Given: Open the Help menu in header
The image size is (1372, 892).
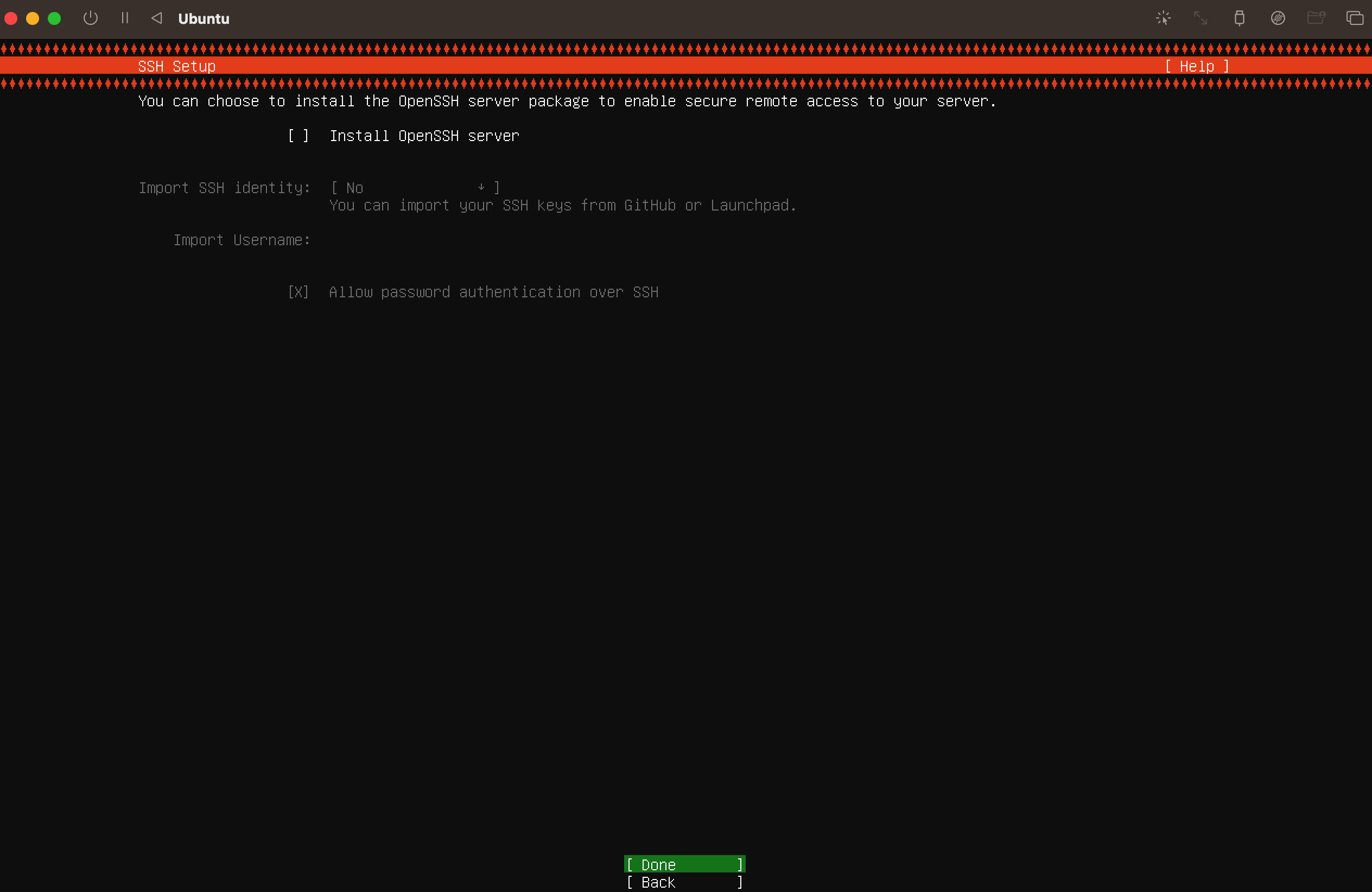Looking at the screenshot, I should click(x=1197, y=66).
